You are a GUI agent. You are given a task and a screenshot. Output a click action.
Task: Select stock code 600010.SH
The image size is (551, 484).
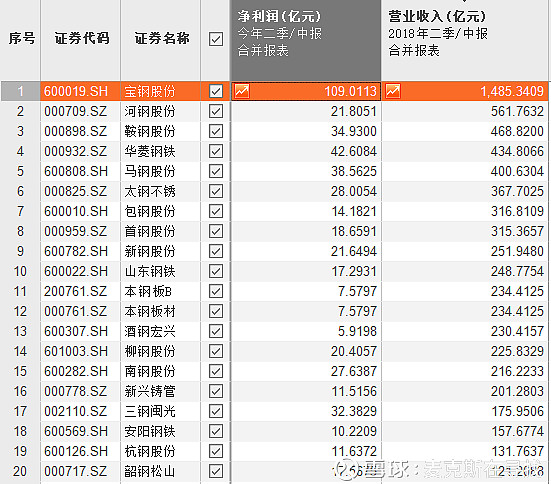click(76, 211)
